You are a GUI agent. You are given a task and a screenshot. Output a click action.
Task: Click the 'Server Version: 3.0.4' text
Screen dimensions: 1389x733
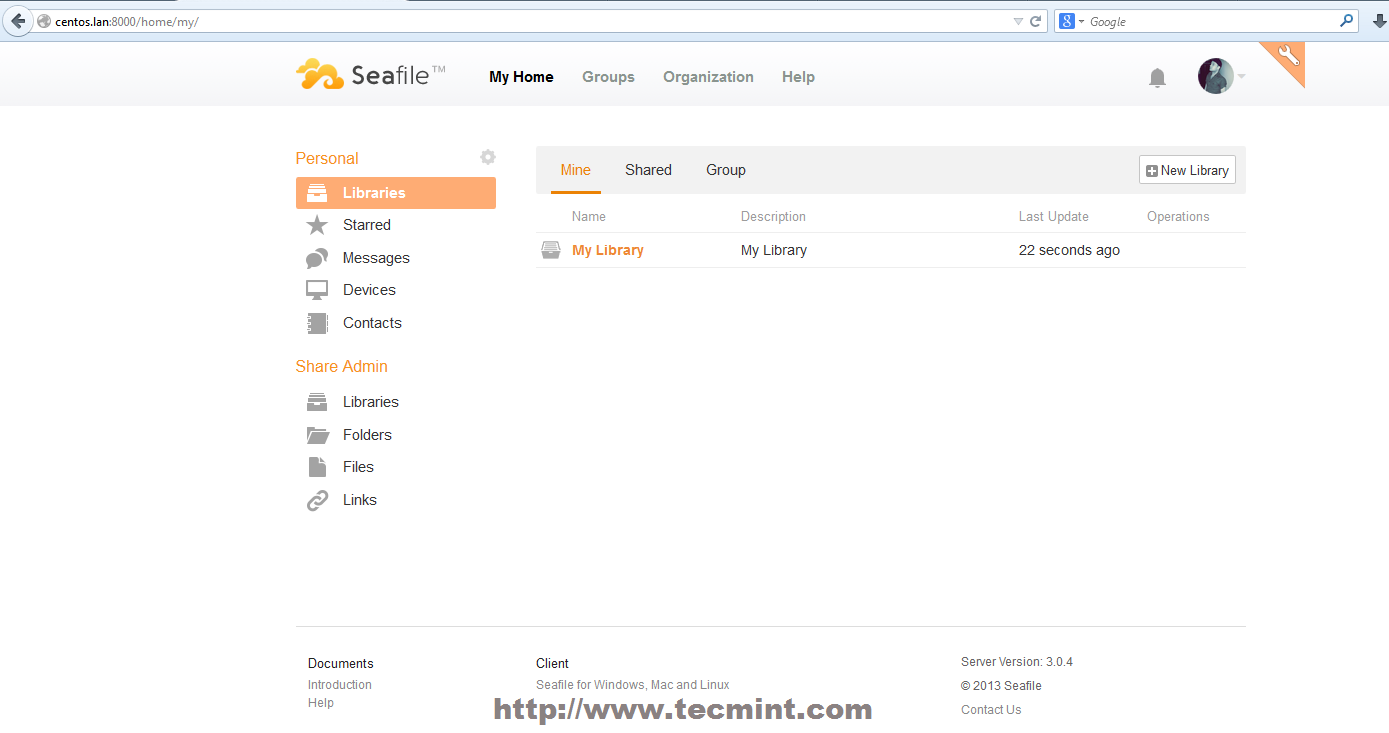[1017, 662]
